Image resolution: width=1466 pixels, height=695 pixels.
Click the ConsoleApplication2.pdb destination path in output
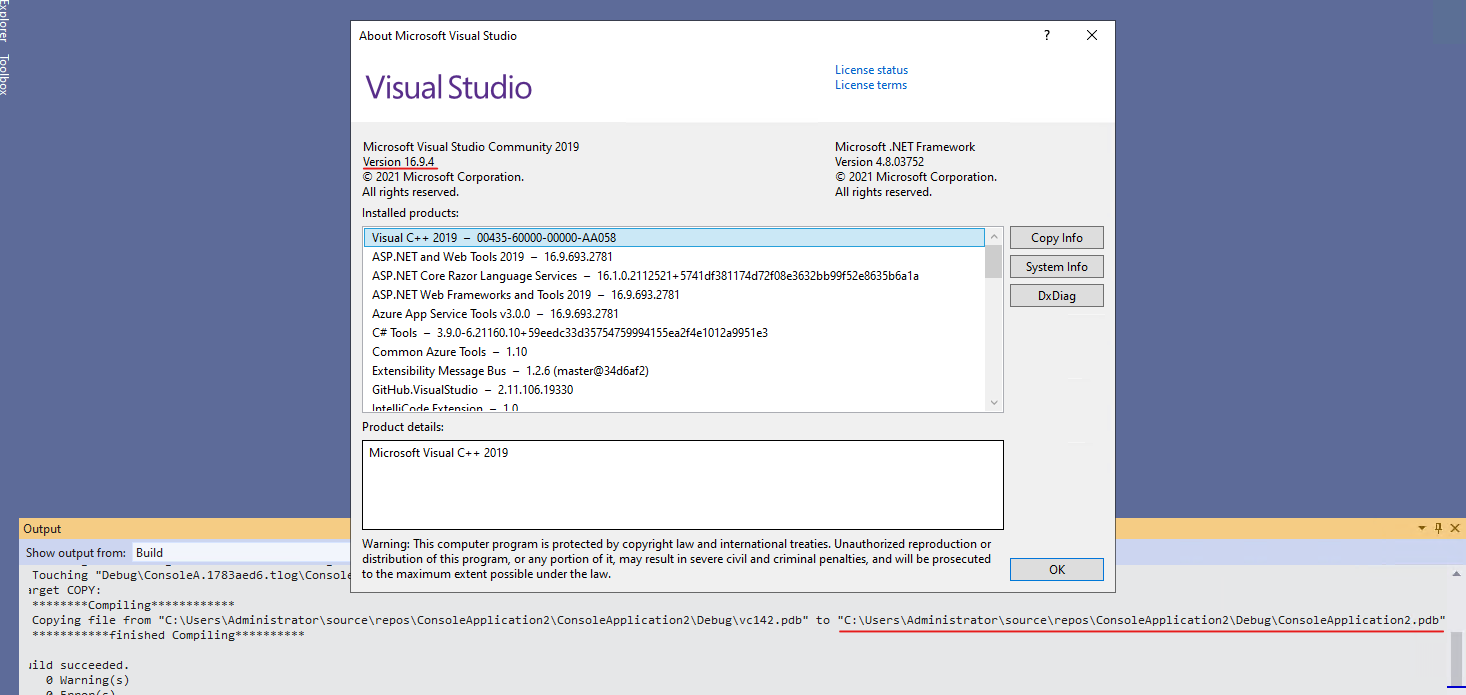[x=1142, y=620]
